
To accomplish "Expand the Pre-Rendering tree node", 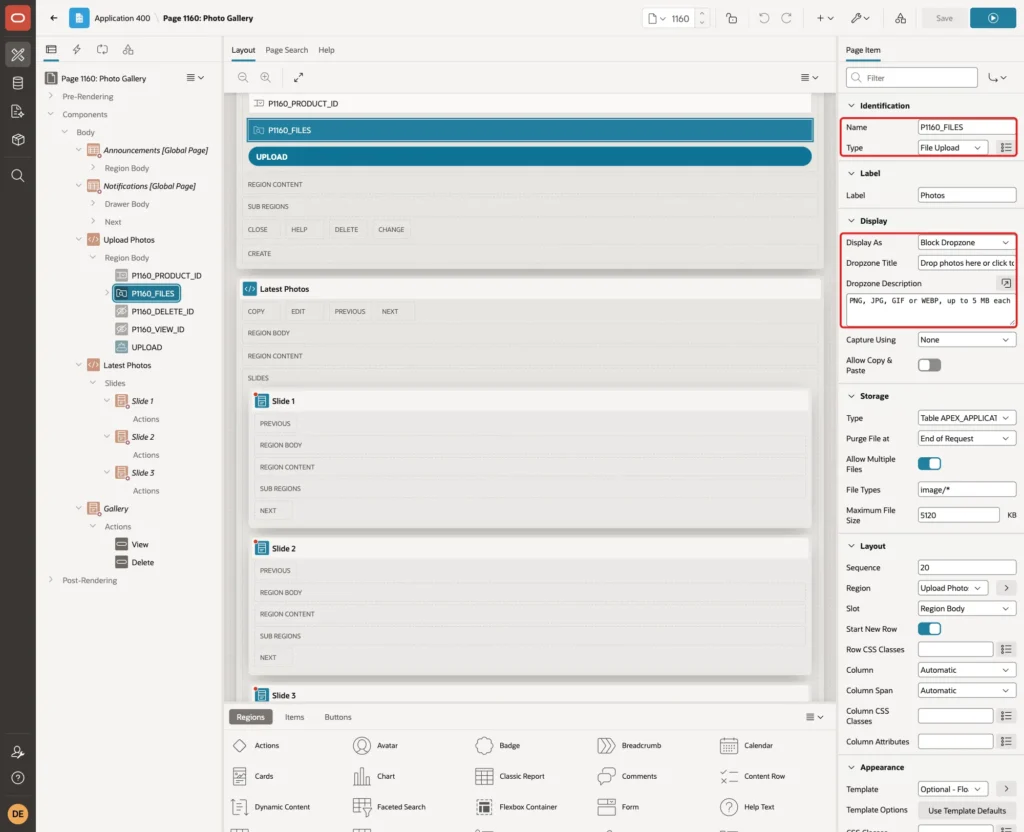I will coord(50,96).
